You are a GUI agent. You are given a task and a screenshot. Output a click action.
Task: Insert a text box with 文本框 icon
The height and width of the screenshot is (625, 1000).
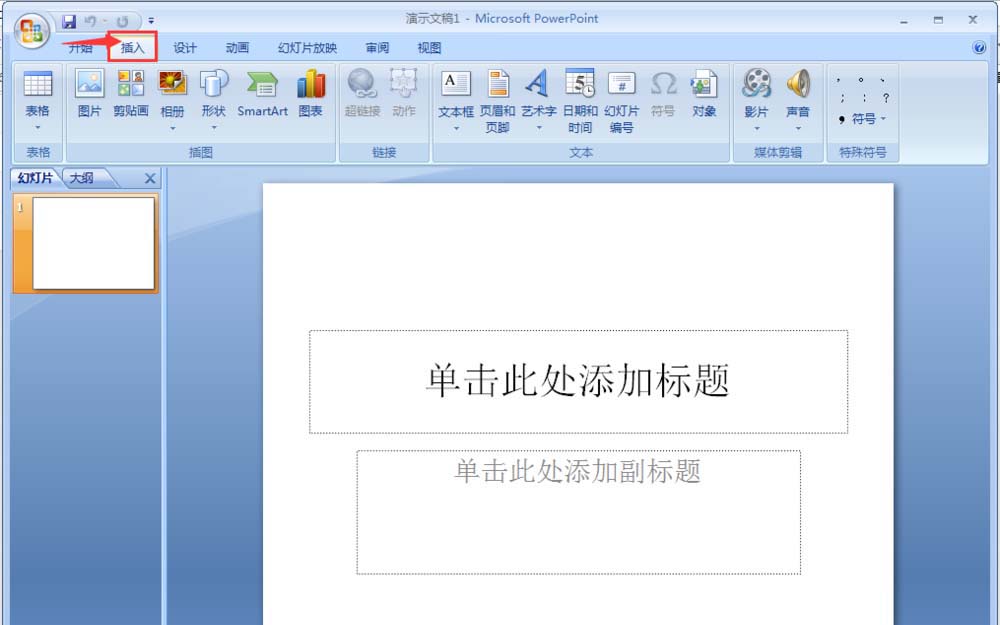tap(456, 84)
